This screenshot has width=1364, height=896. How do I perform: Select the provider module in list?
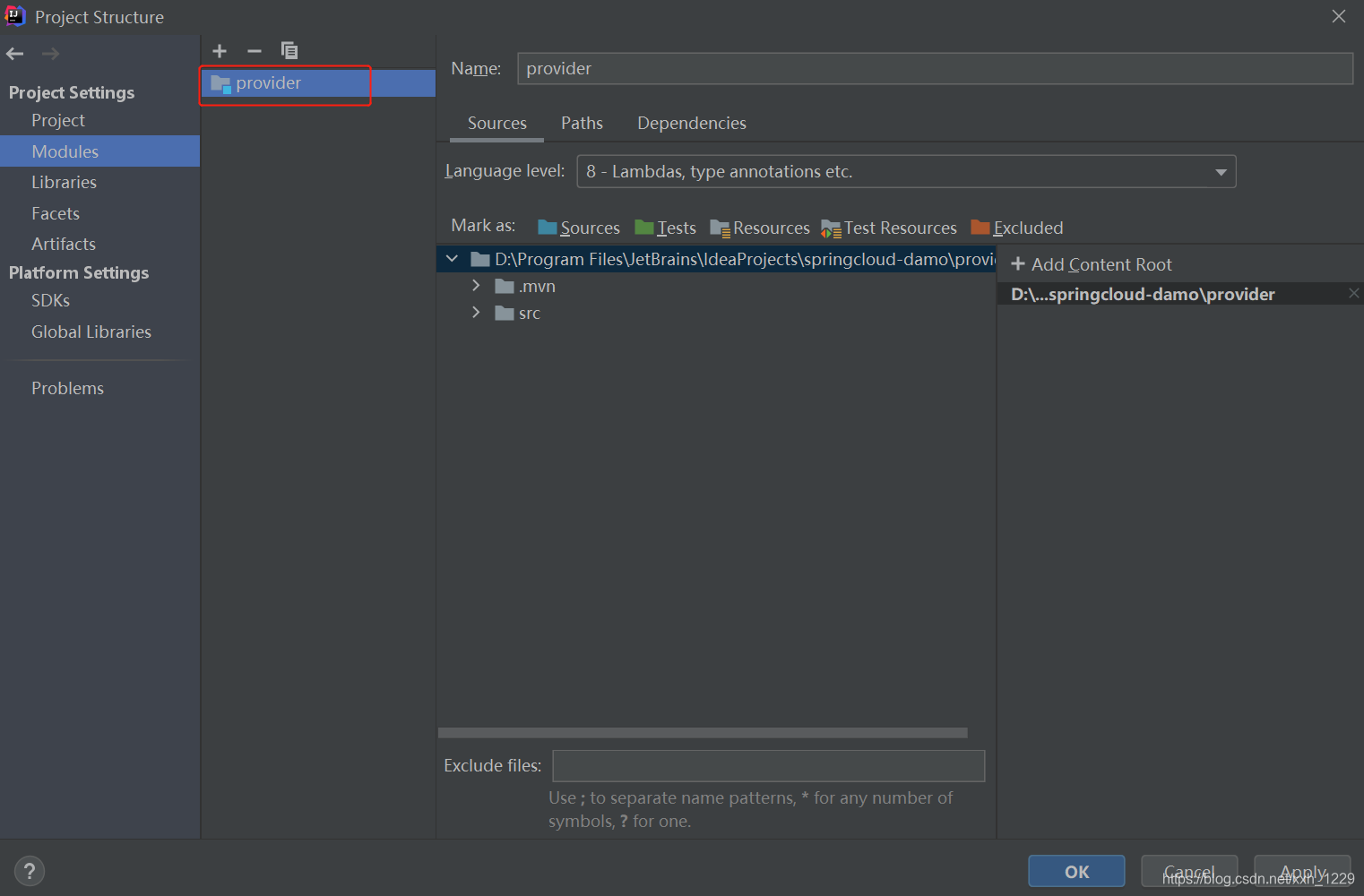pyautogui.click(x=318, y=83)
